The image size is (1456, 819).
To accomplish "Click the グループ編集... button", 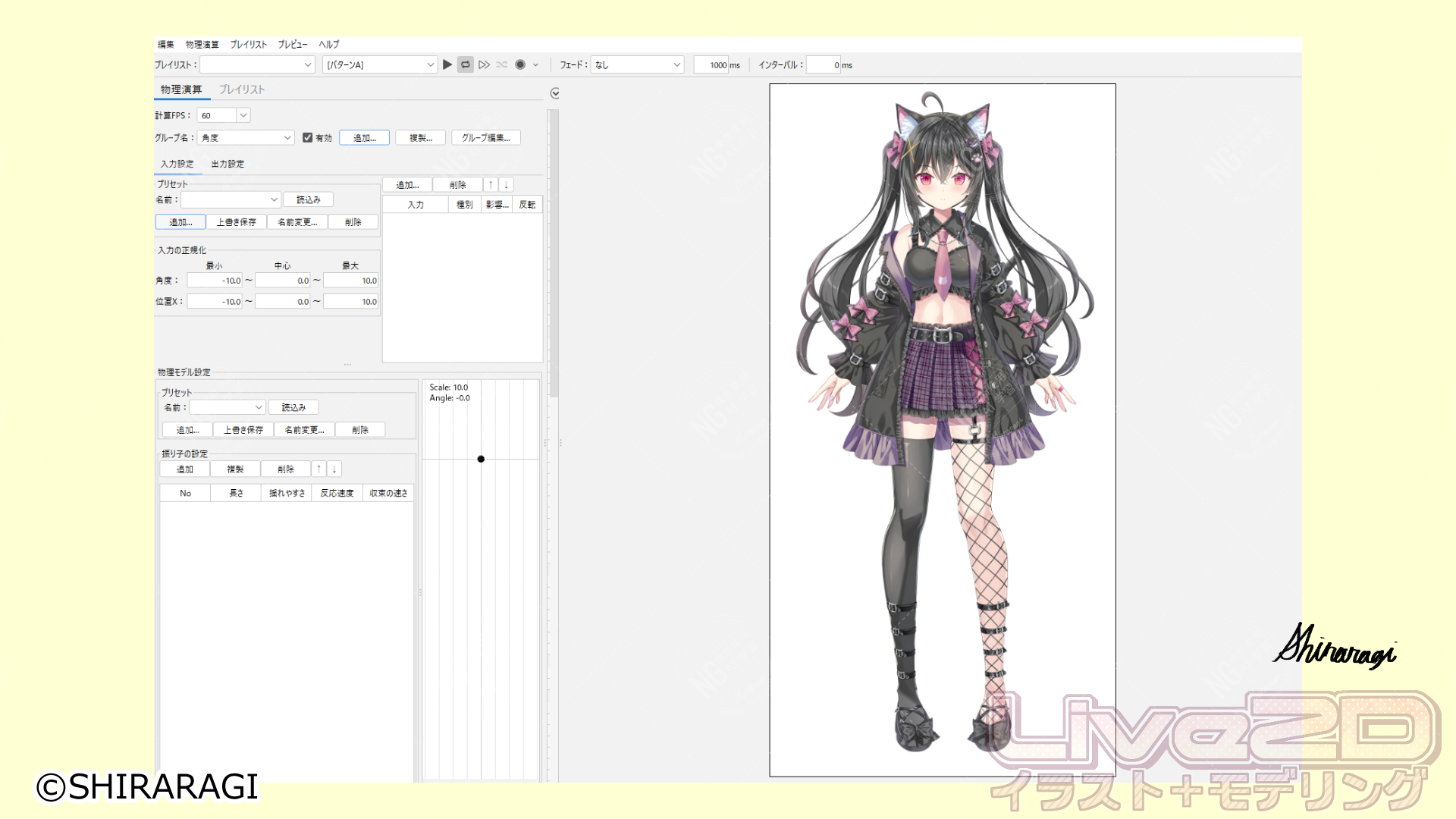I will (x=486, y=138).
